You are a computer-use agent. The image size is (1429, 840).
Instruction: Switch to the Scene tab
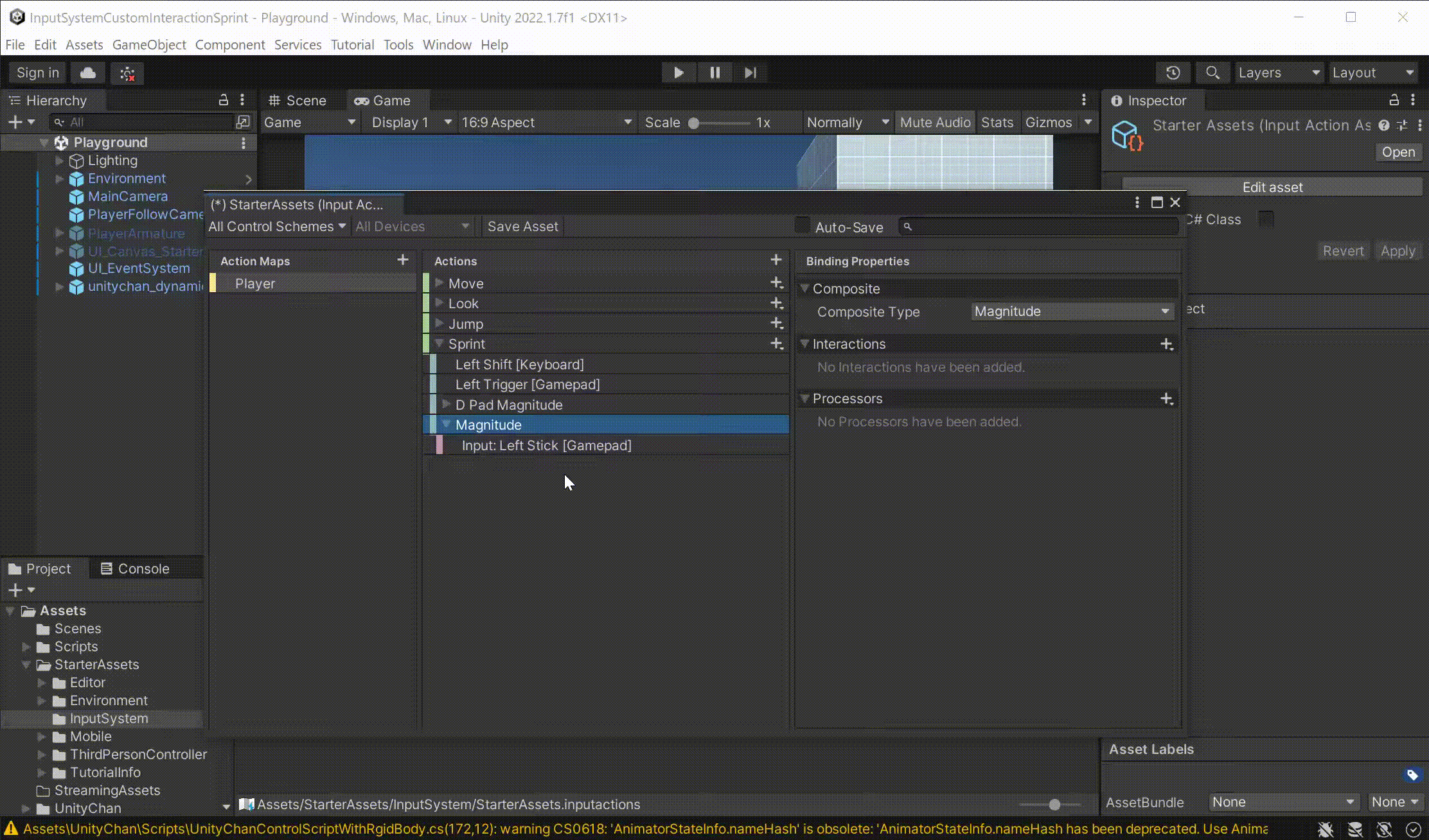coord(298,100)
